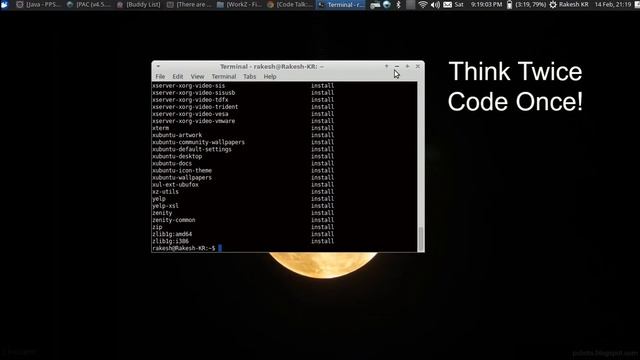Open the File menu in Terminal
The width and height of the screenshot is (640, 360).
click(160, 76)
